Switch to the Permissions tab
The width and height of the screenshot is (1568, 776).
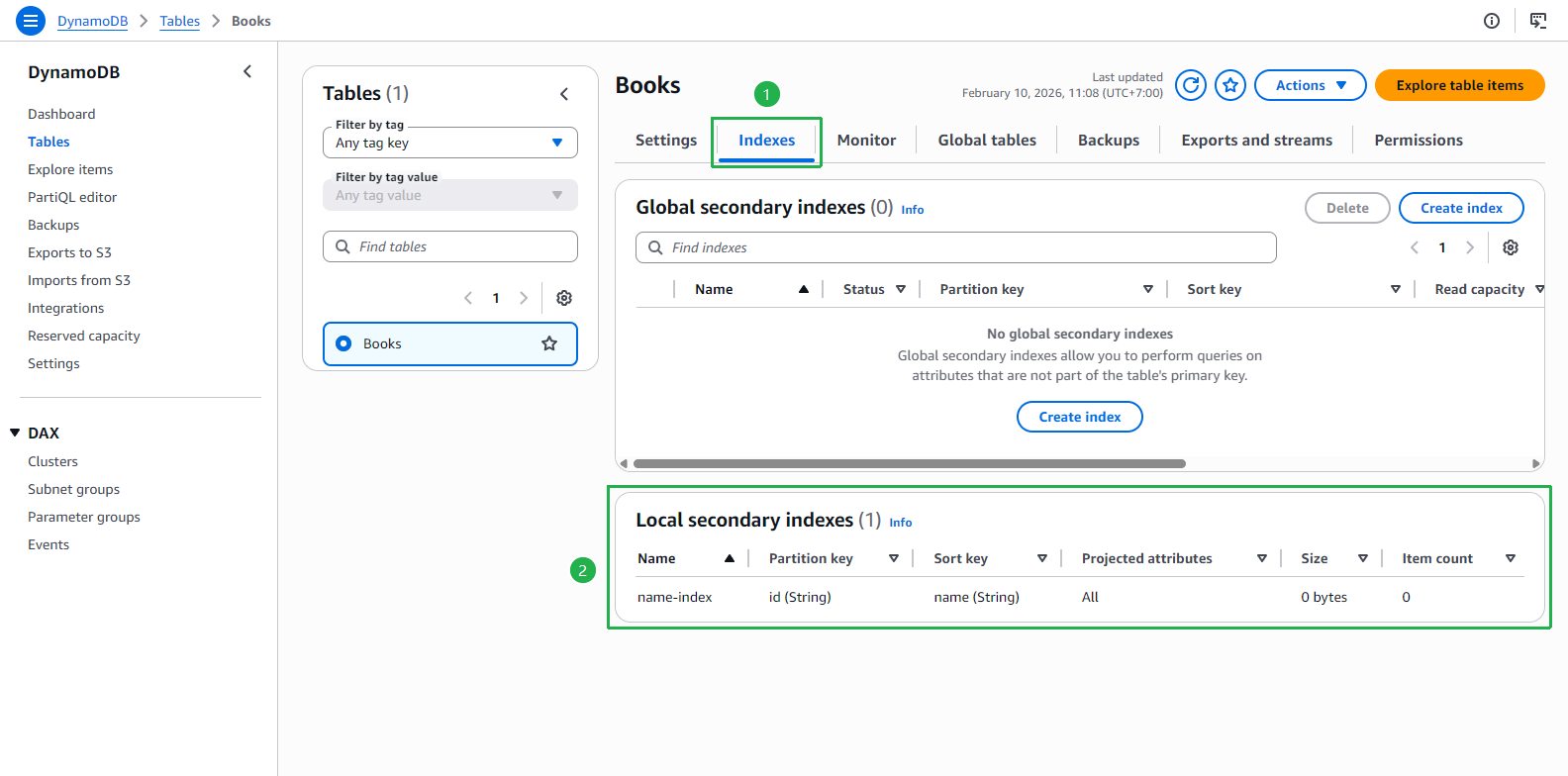1419,141
